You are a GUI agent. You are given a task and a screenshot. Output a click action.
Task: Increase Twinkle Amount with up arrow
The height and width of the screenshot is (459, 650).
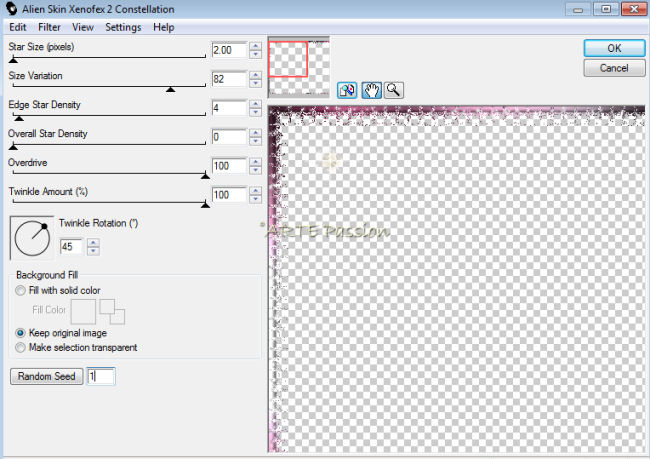[256, 191]
